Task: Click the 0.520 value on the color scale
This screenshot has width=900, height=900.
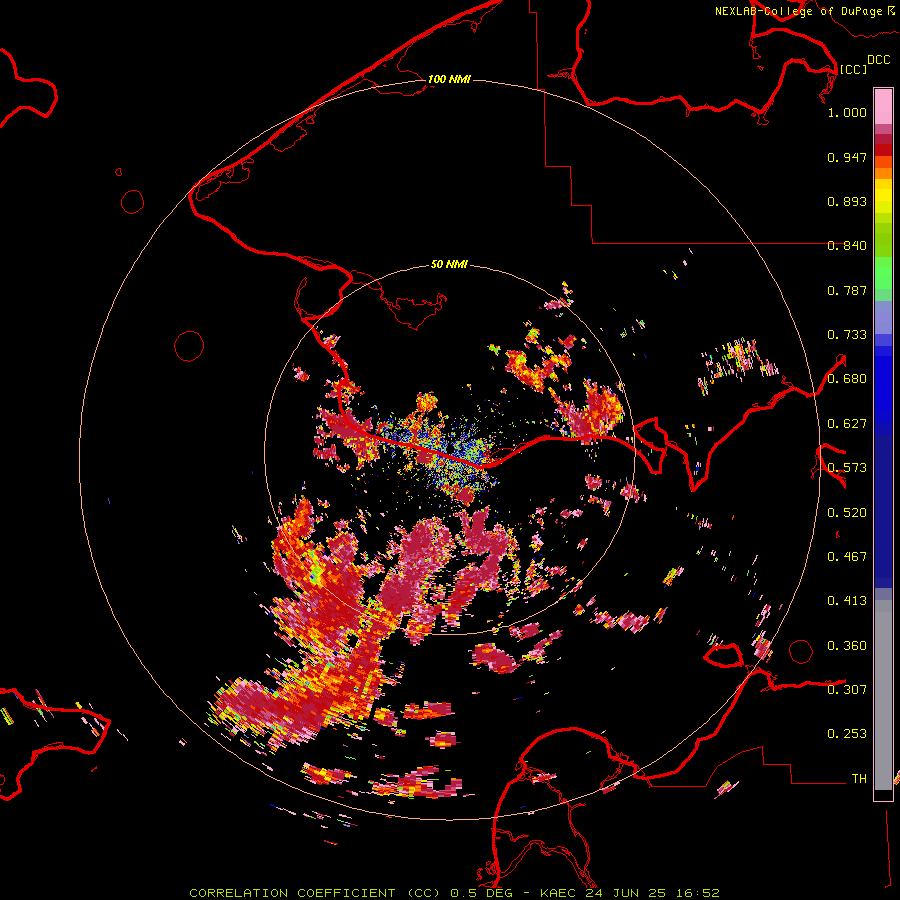Action: tap(847, 513)
